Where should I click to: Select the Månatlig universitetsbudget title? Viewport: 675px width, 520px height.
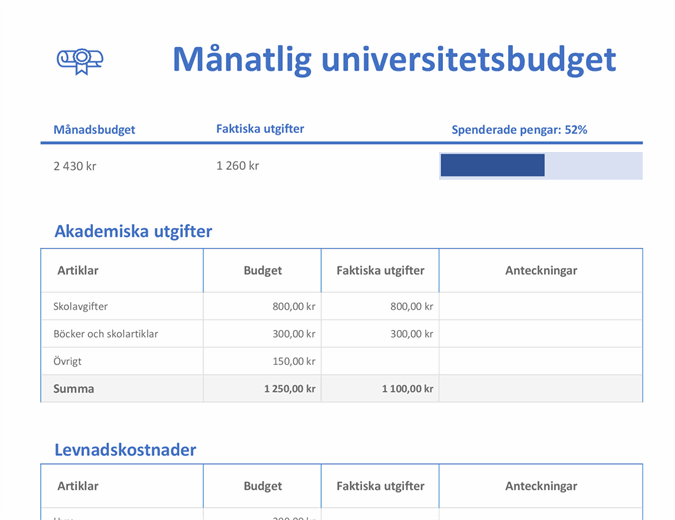(x=394, y=60)
